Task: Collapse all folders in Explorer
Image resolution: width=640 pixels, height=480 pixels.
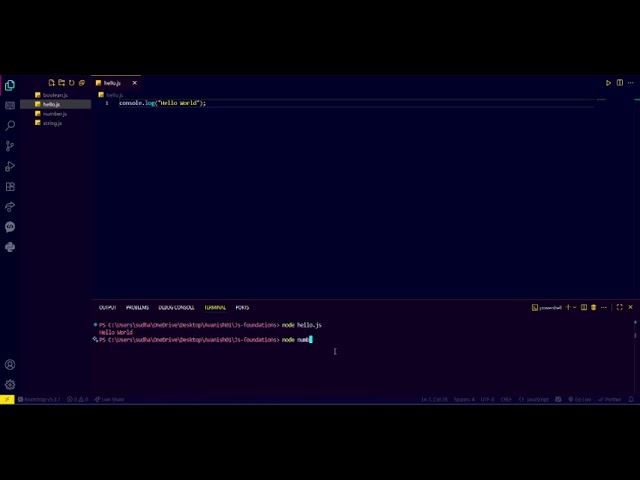Action: (82, 83)
